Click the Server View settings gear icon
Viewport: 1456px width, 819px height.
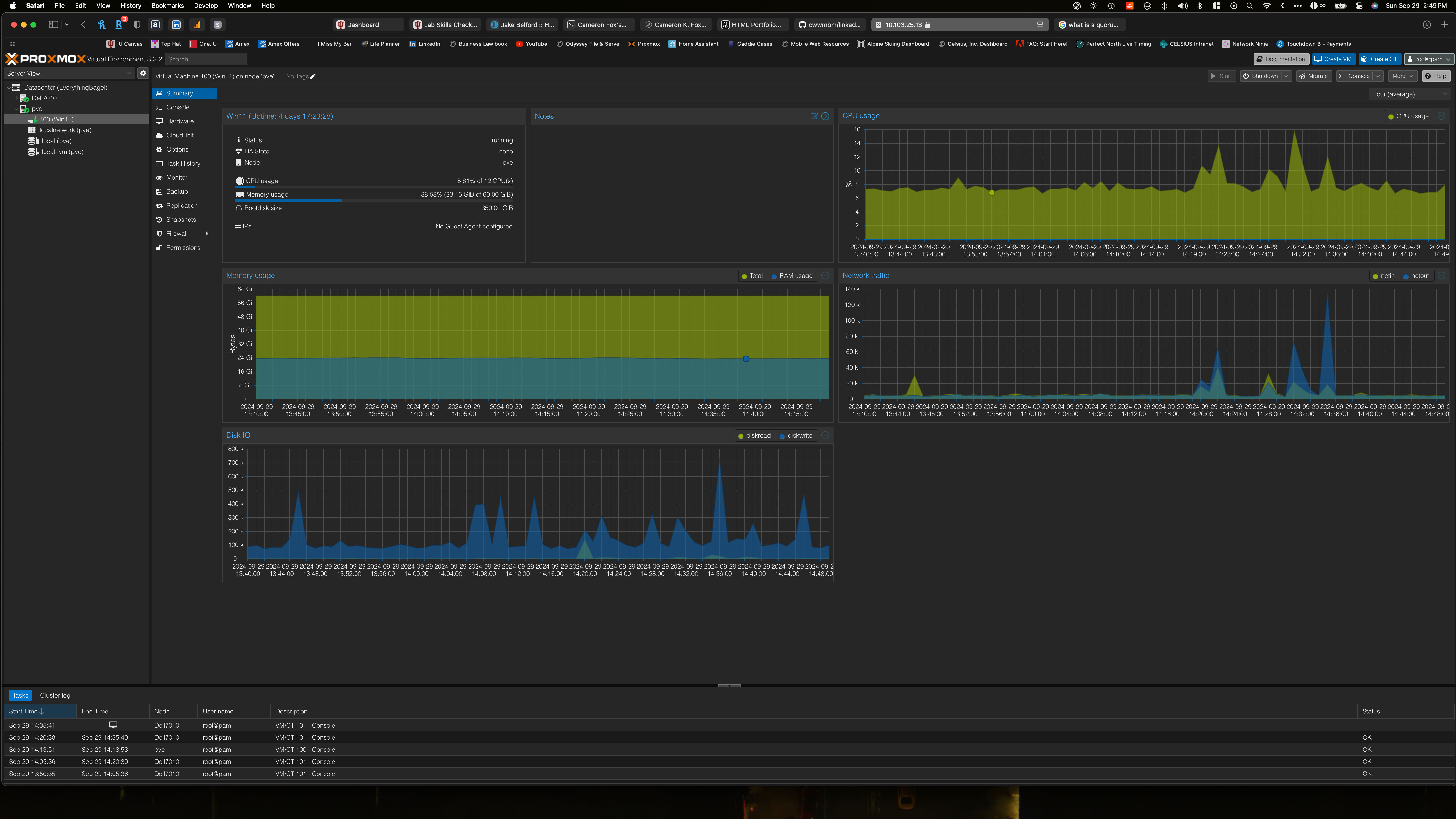coord(143,73)
